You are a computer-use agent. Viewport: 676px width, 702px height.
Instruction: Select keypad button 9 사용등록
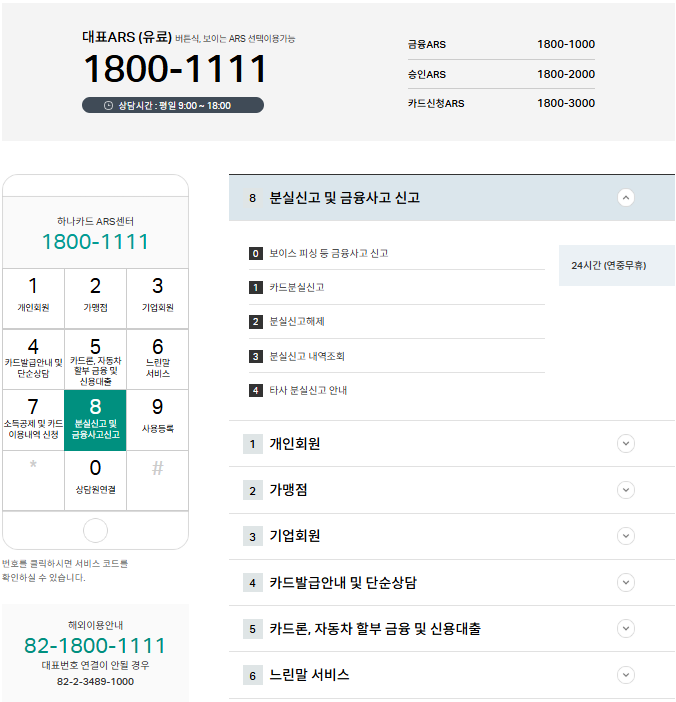pos(158,420)
